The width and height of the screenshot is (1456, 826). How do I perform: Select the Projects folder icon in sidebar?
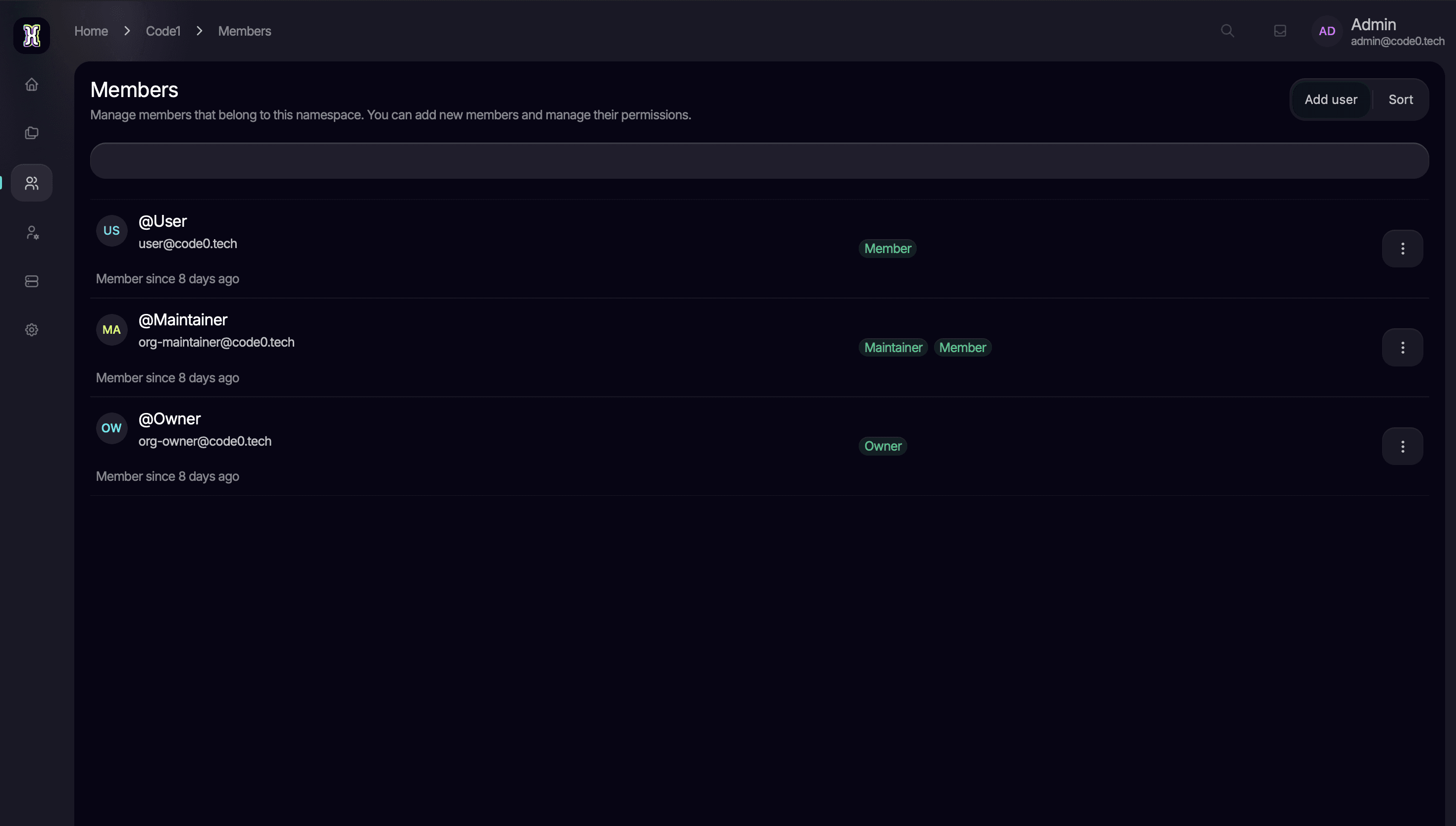point(31,133)
